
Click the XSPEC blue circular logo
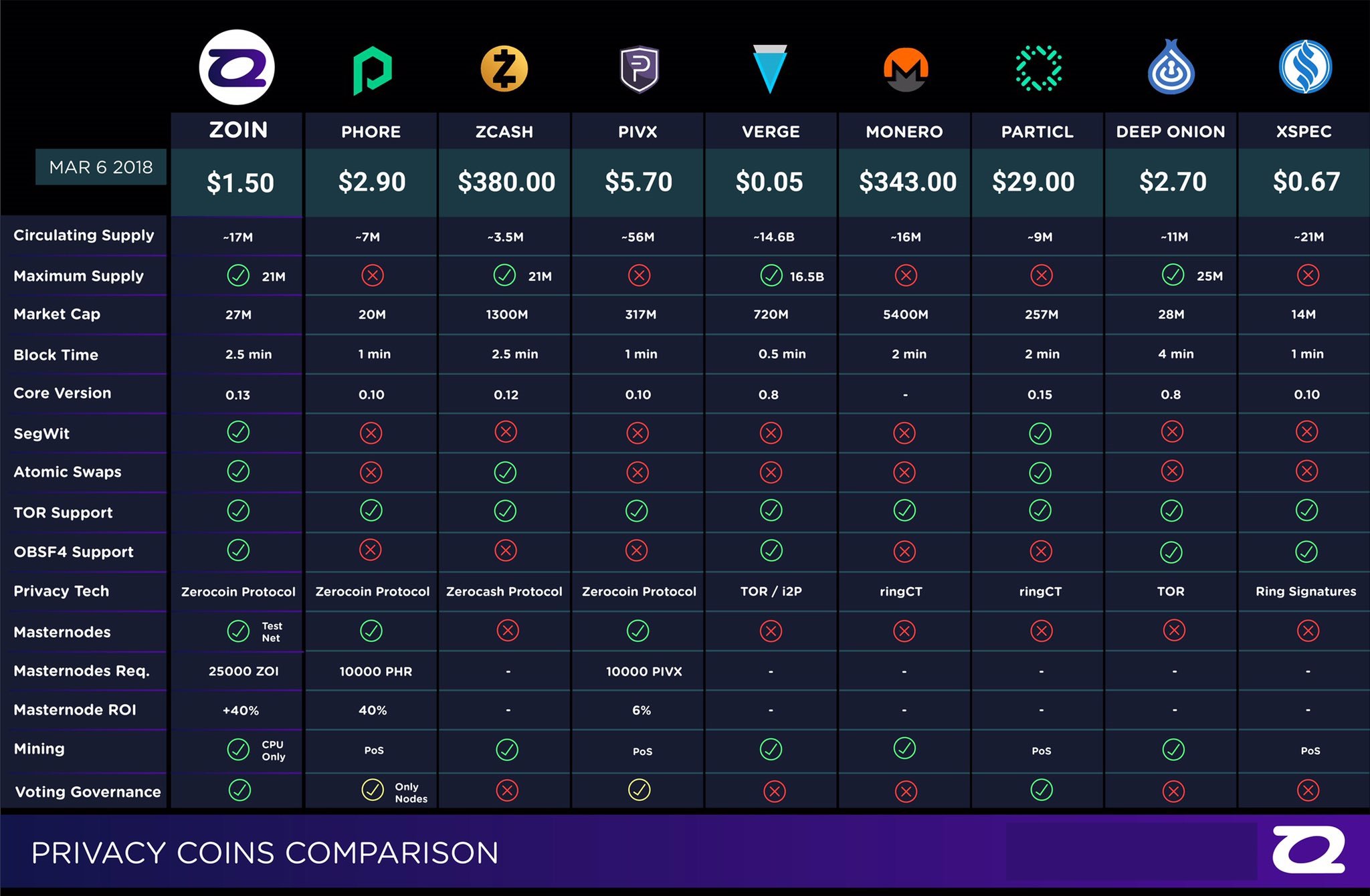pos(1305,67)
